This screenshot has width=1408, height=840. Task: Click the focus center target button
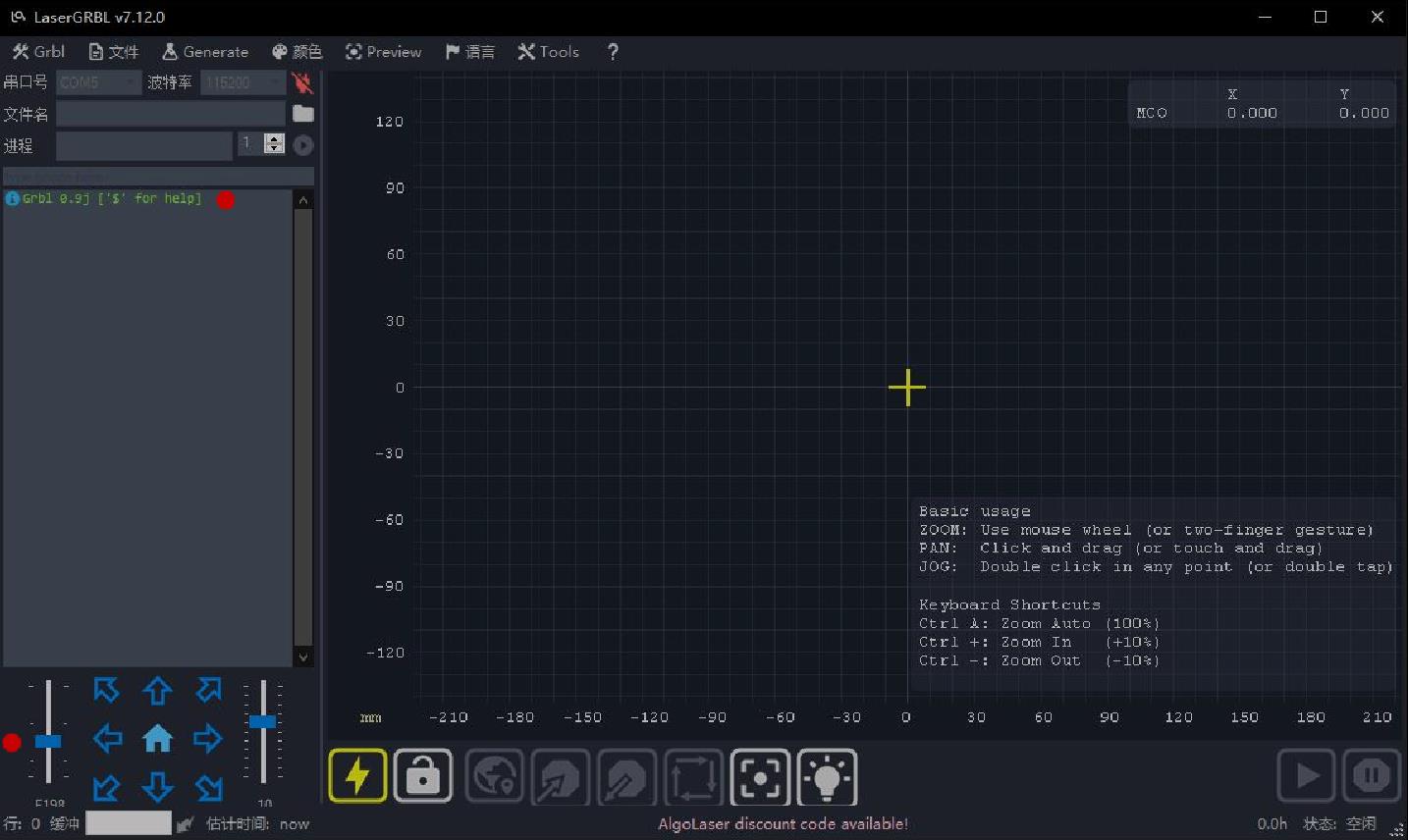(x=761, y=776)
